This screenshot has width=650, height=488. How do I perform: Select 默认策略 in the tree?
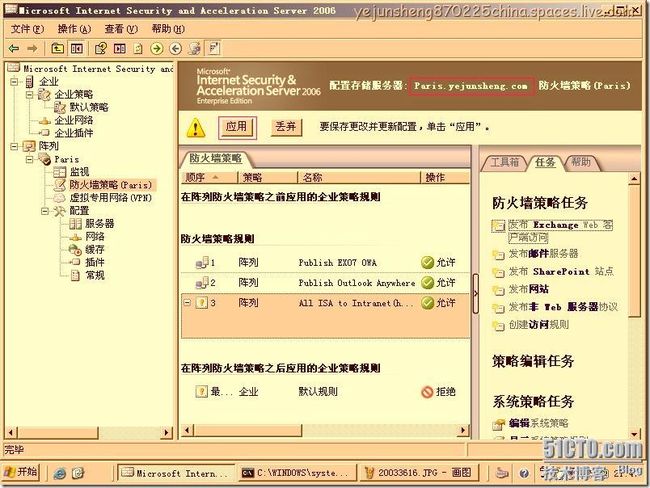point(89,107)
